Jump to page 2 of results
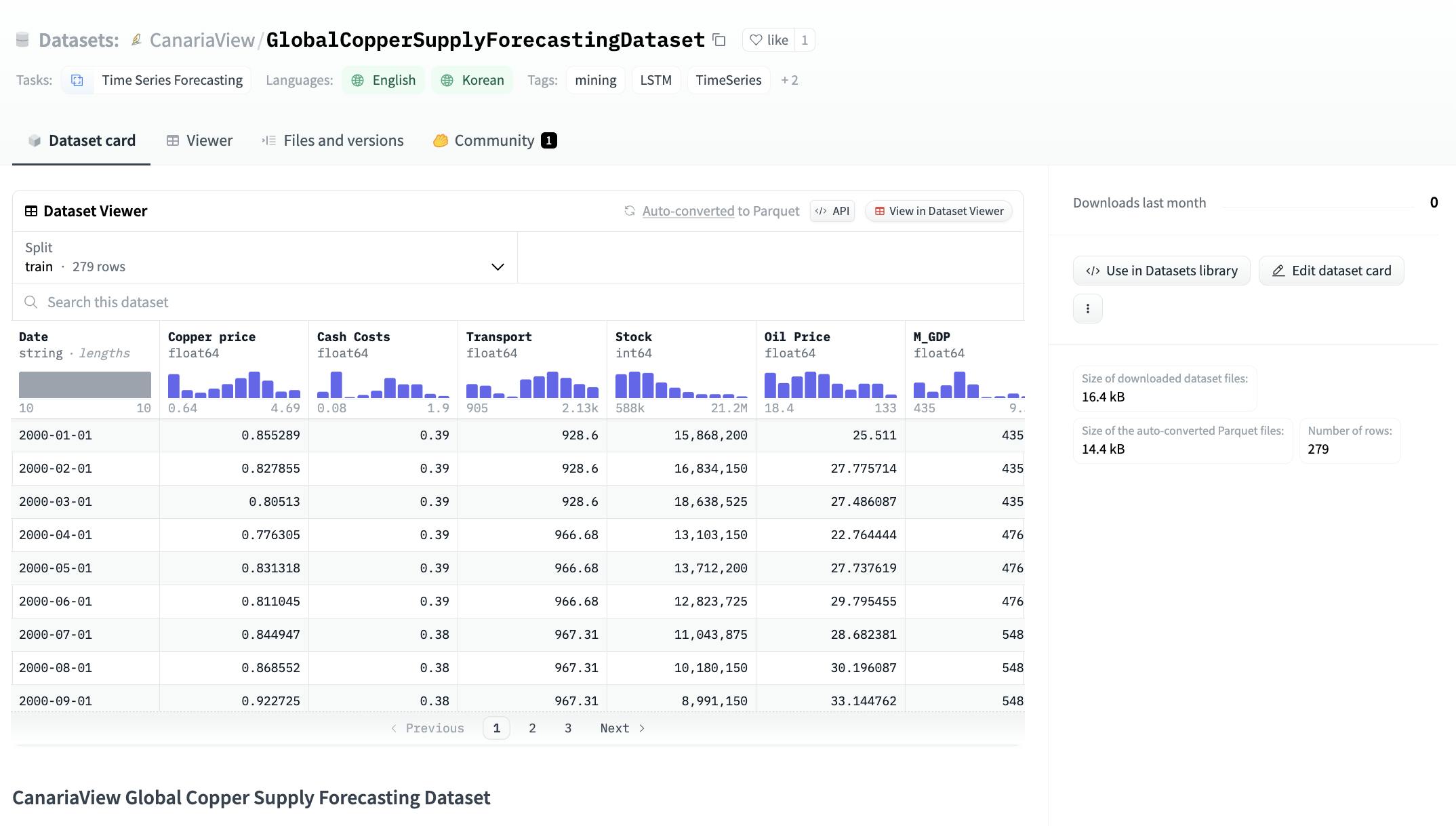 (532, 728)
